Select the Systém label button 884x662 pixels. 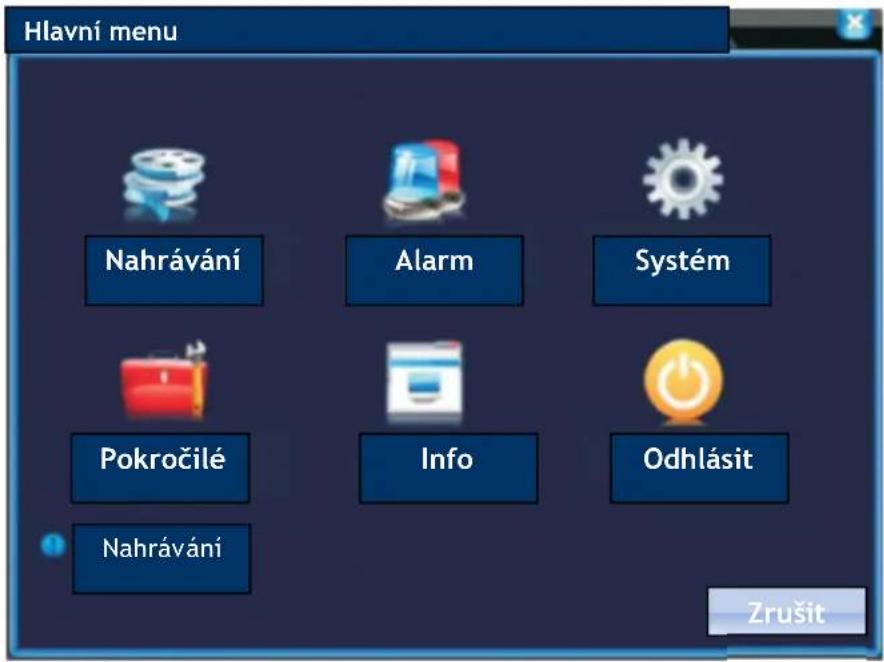(x=682, y=271)
